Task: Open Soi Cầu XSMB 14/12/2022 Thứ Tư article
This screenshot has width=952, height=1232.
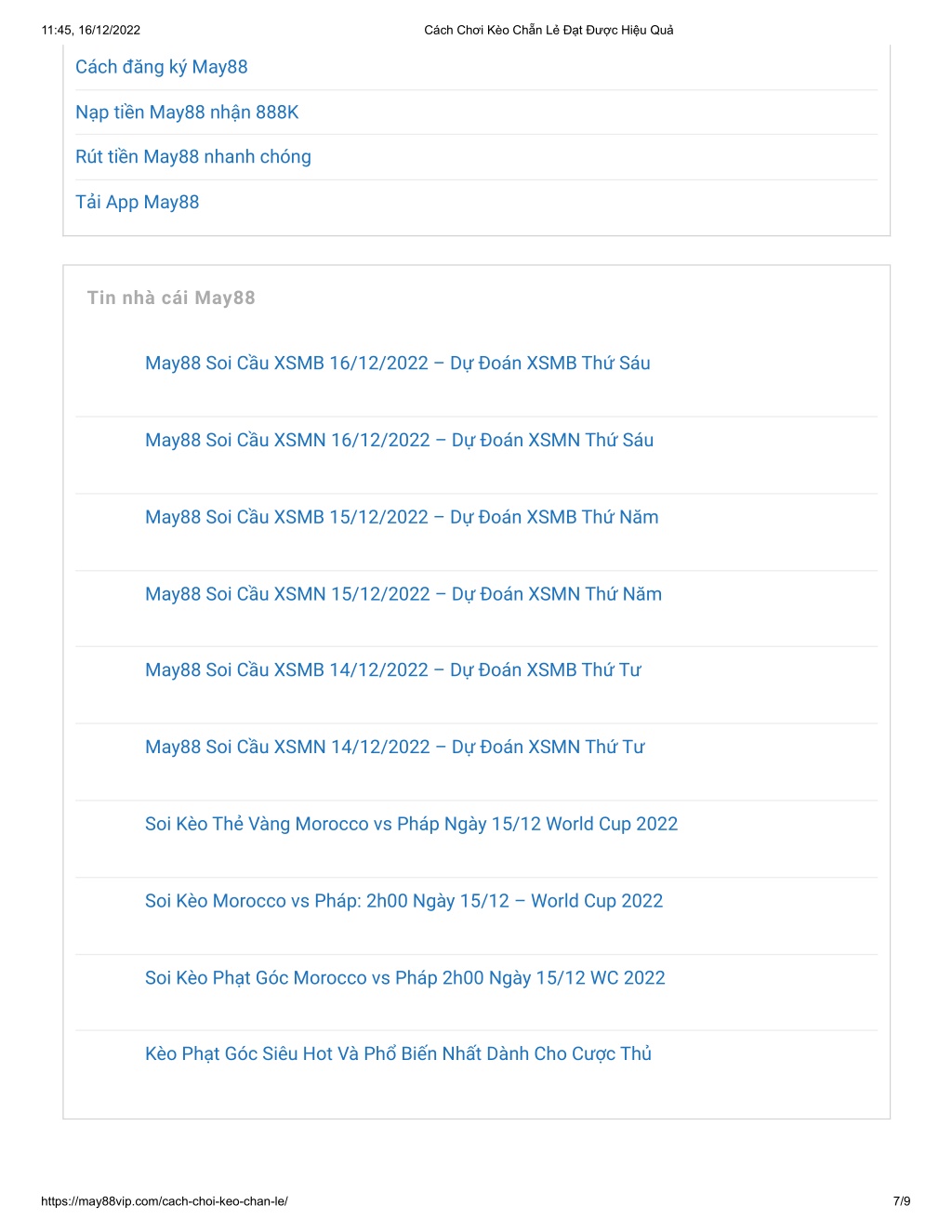Action: click(393, 670)
